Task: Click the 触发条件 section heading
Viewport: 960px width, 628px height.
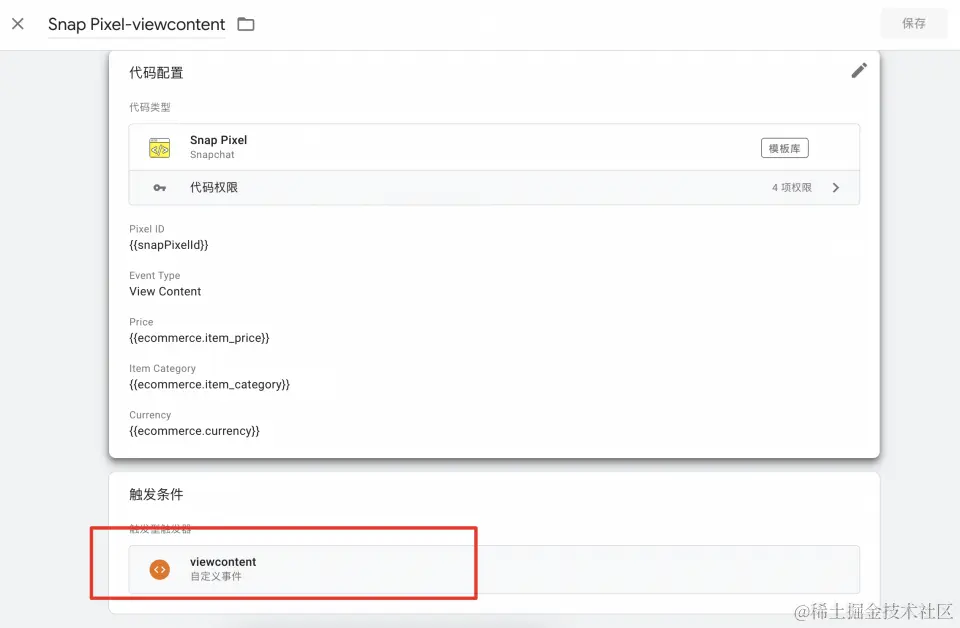Action: tap(156, 495)
